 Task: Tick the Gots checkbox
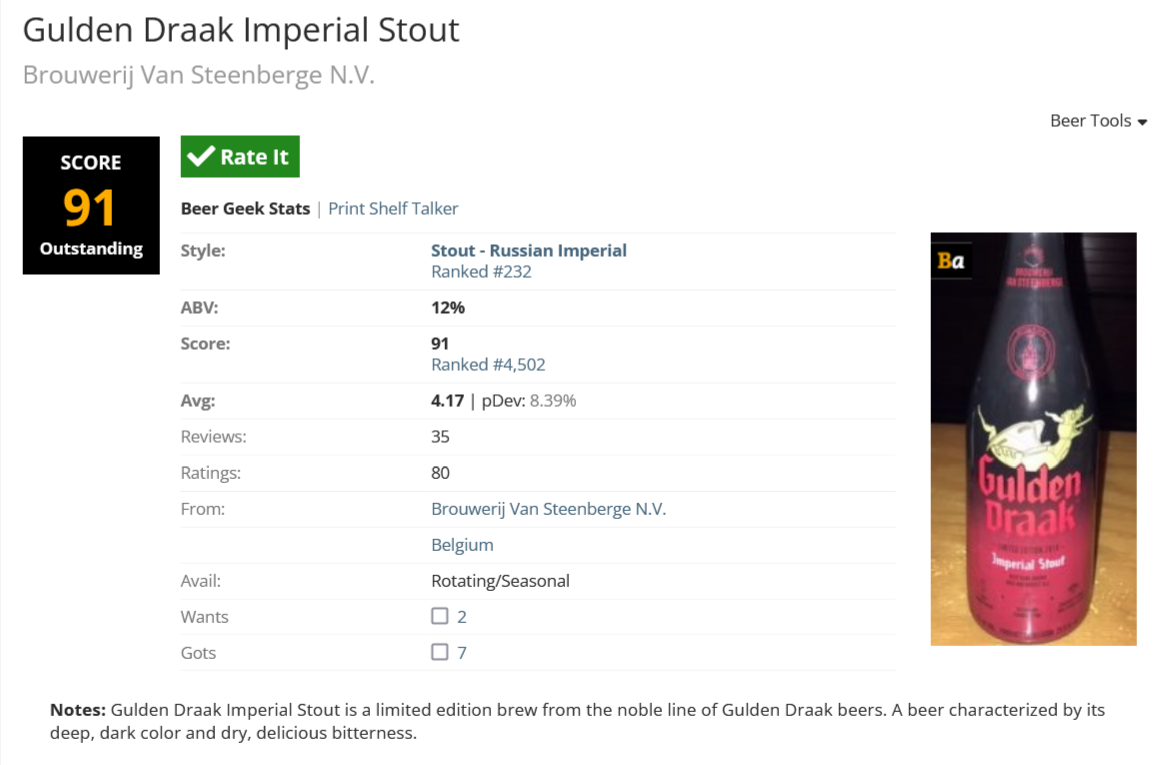[440, 652]
